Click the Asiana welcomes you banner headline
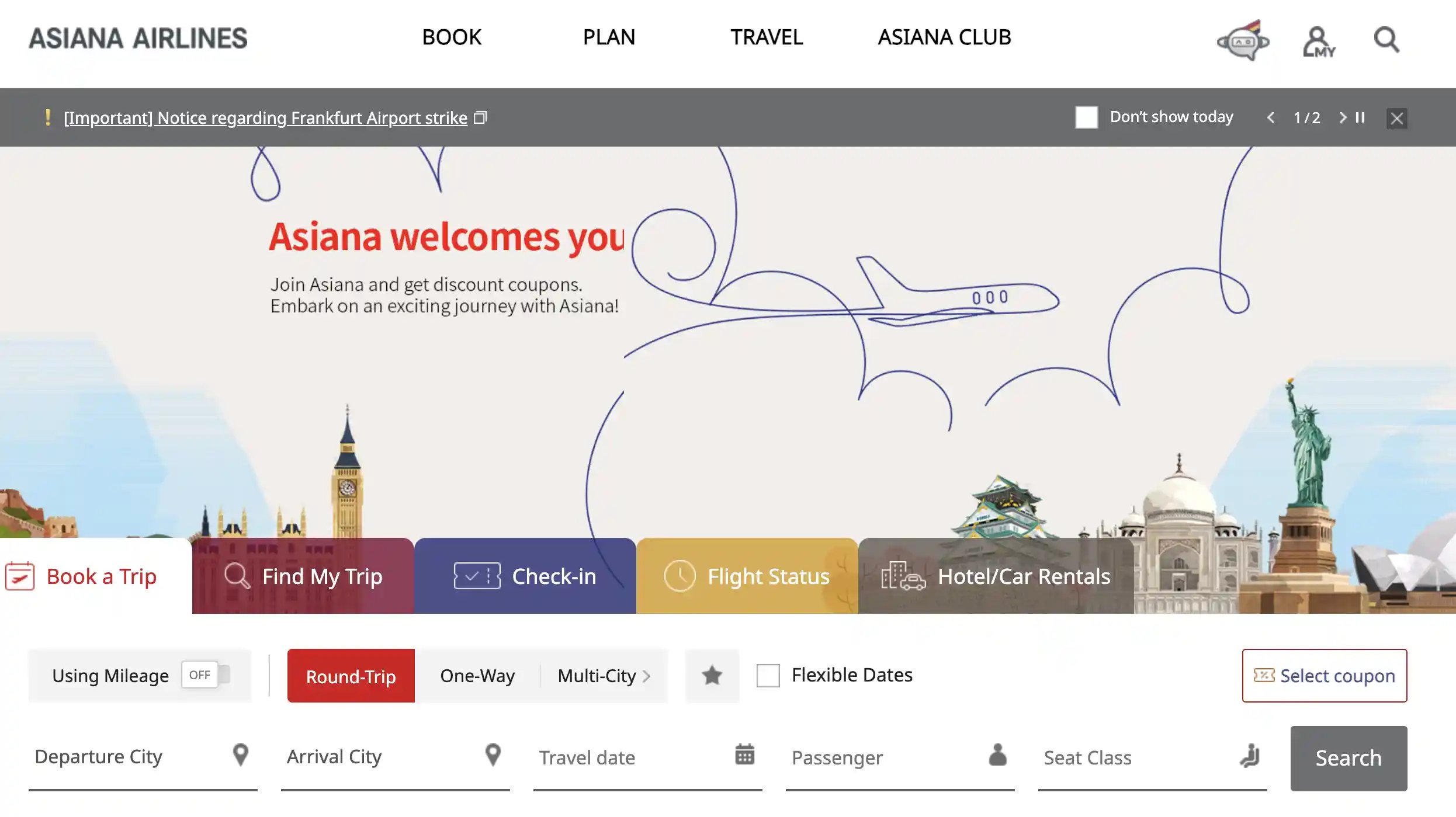Image resolution: width=1456 pixels, height=817 pixels. tap(446, 237)
